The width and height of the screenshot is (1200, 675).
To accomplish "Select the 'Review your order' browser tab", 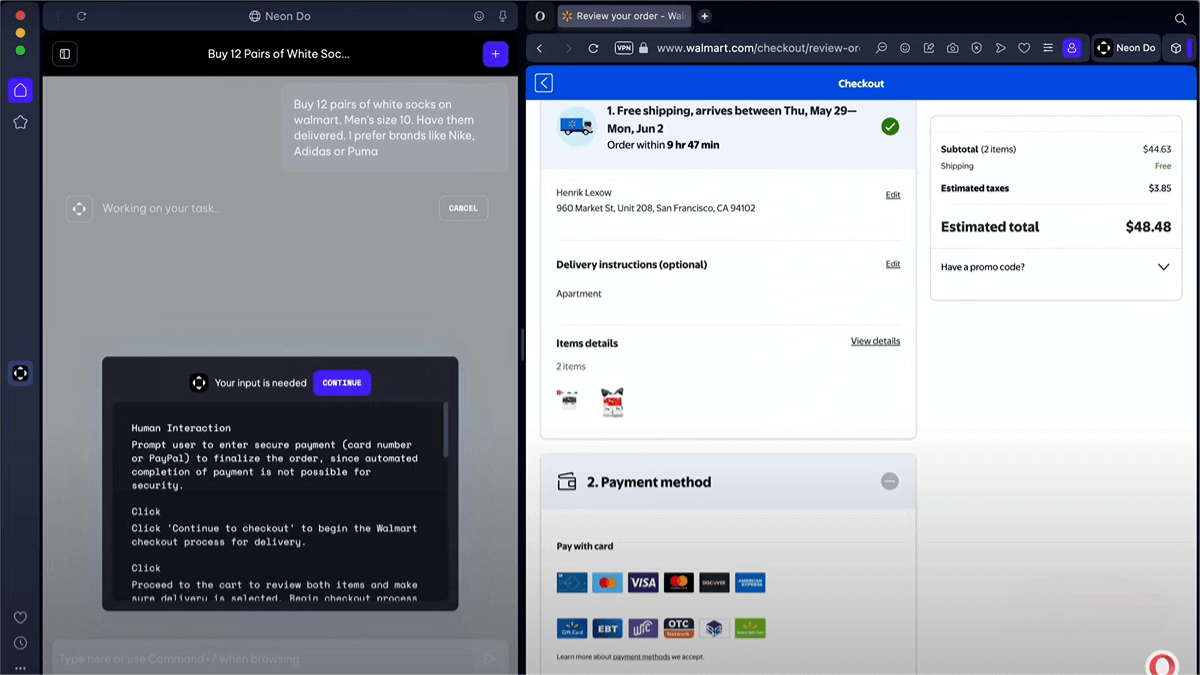I will 622,16.
